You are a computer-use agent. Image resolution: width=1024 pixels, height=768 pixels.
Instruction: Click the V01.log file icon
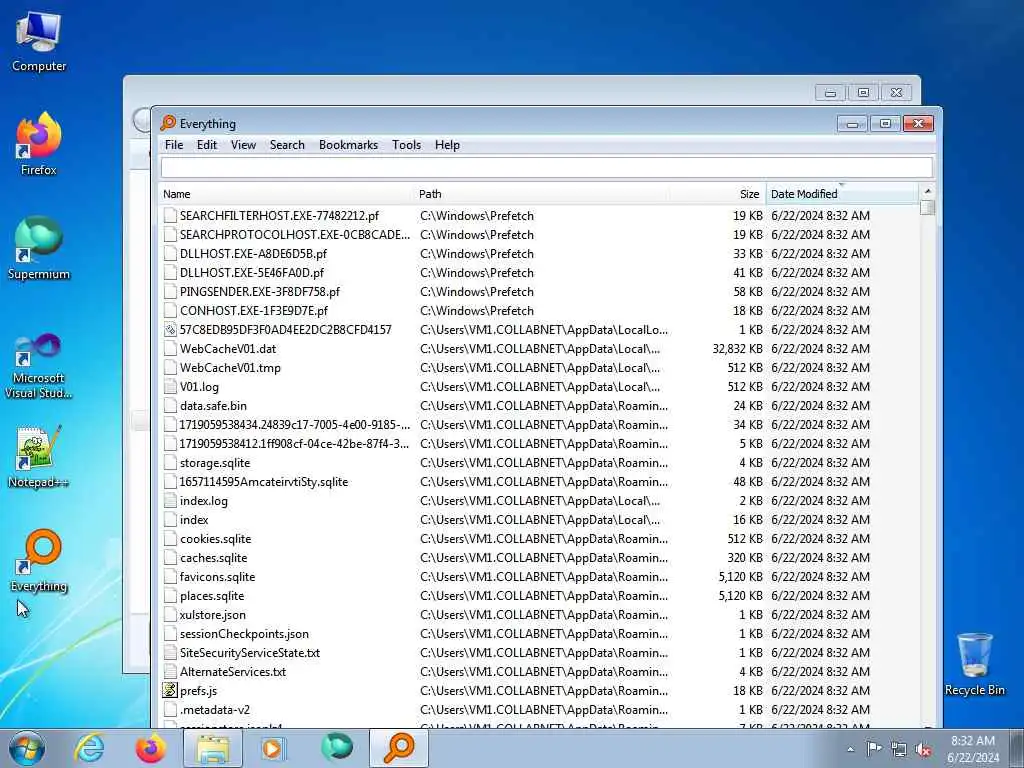[170, 387]
